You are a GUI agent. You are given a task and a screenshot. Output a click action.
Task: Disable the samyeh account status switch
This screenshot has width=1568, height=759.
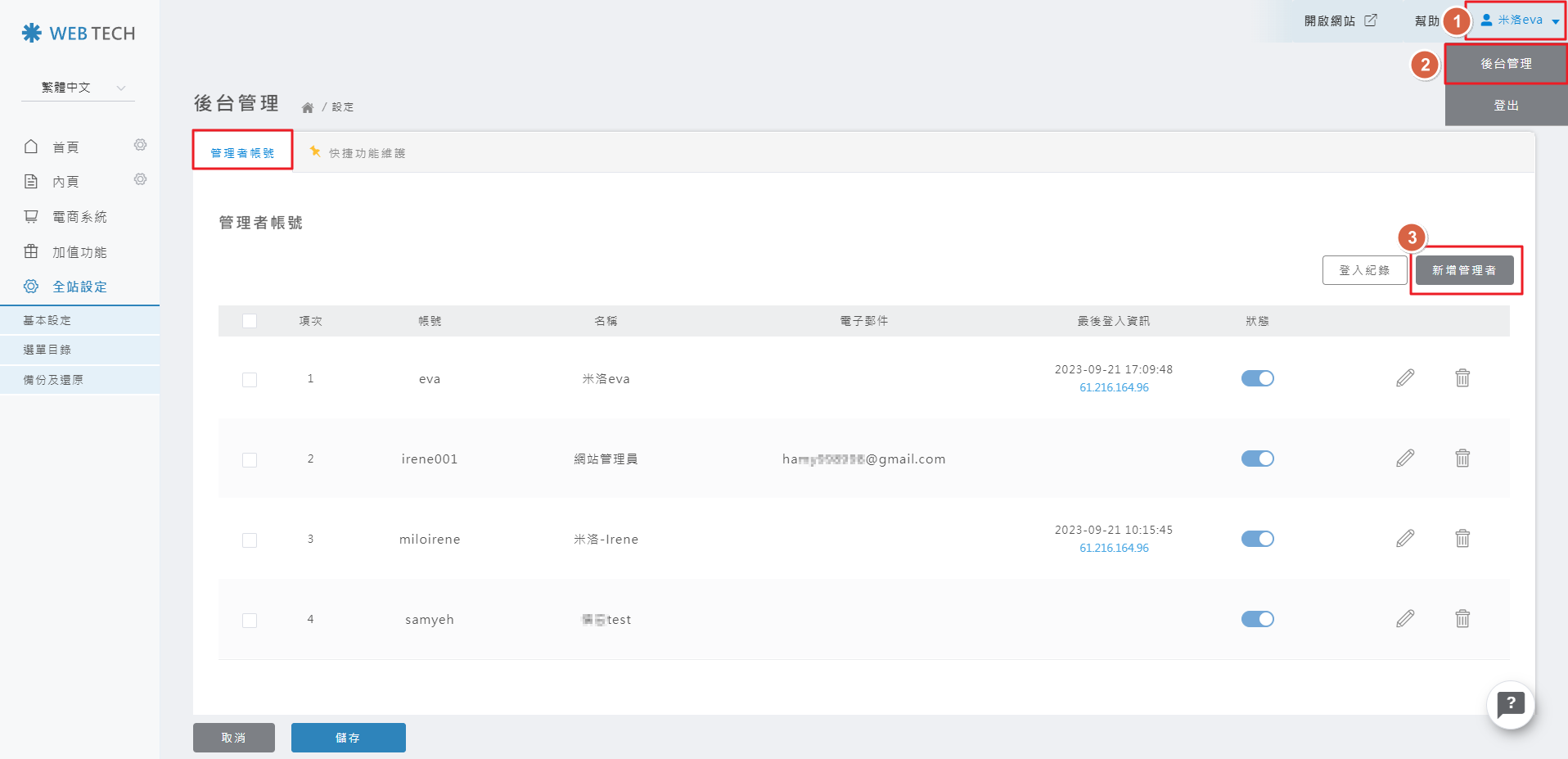pyautogui.click(x=1257, y=619)
